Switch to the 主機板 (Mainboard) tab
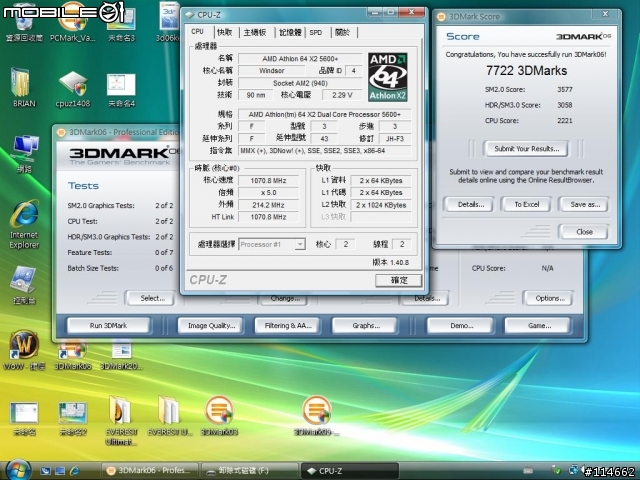 click(x=255, y=32)
